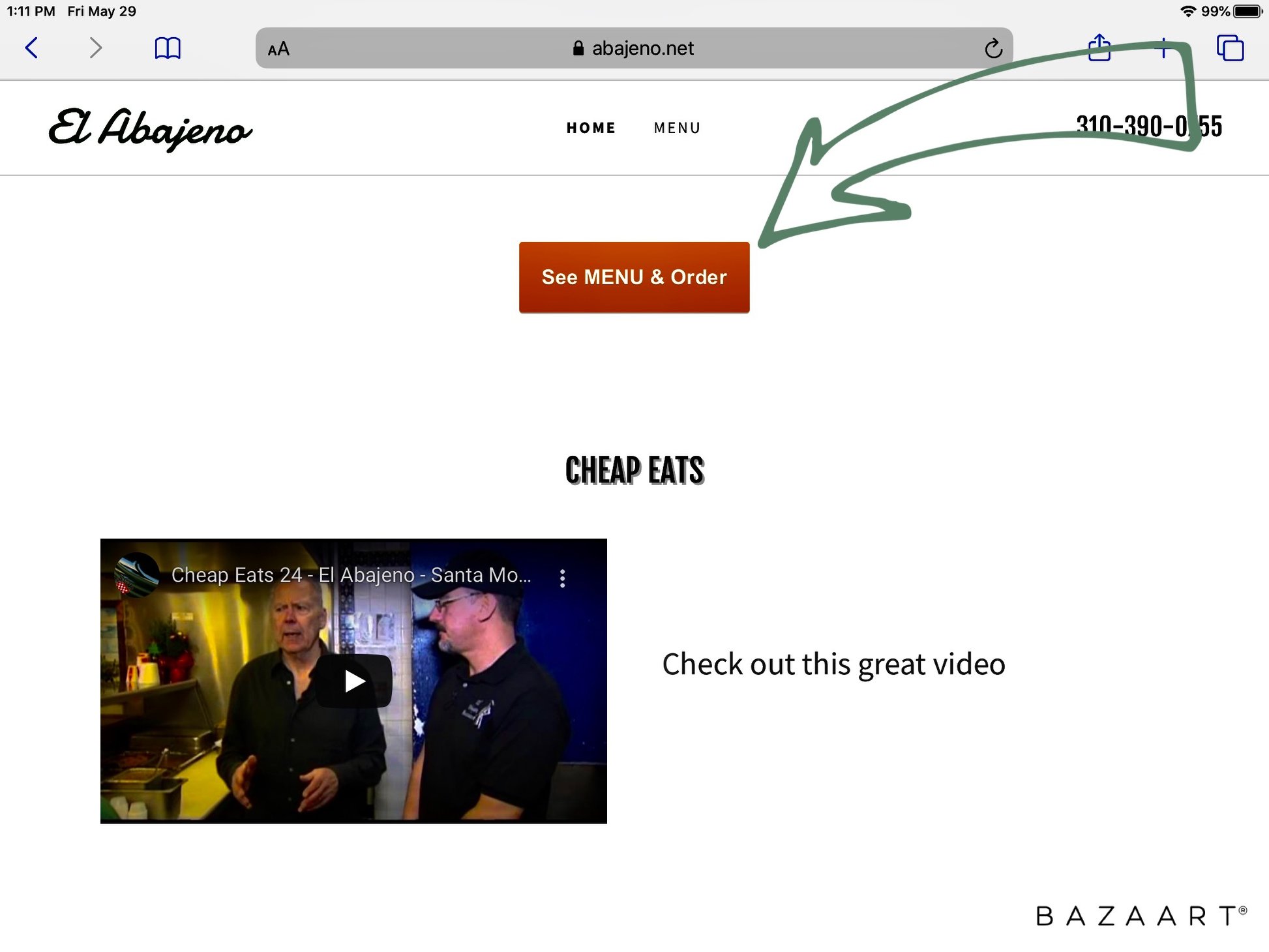Screen dimensions: 1269x952
Task: Tap the abajeno.net address bar
Action: [x=634, y=48]
